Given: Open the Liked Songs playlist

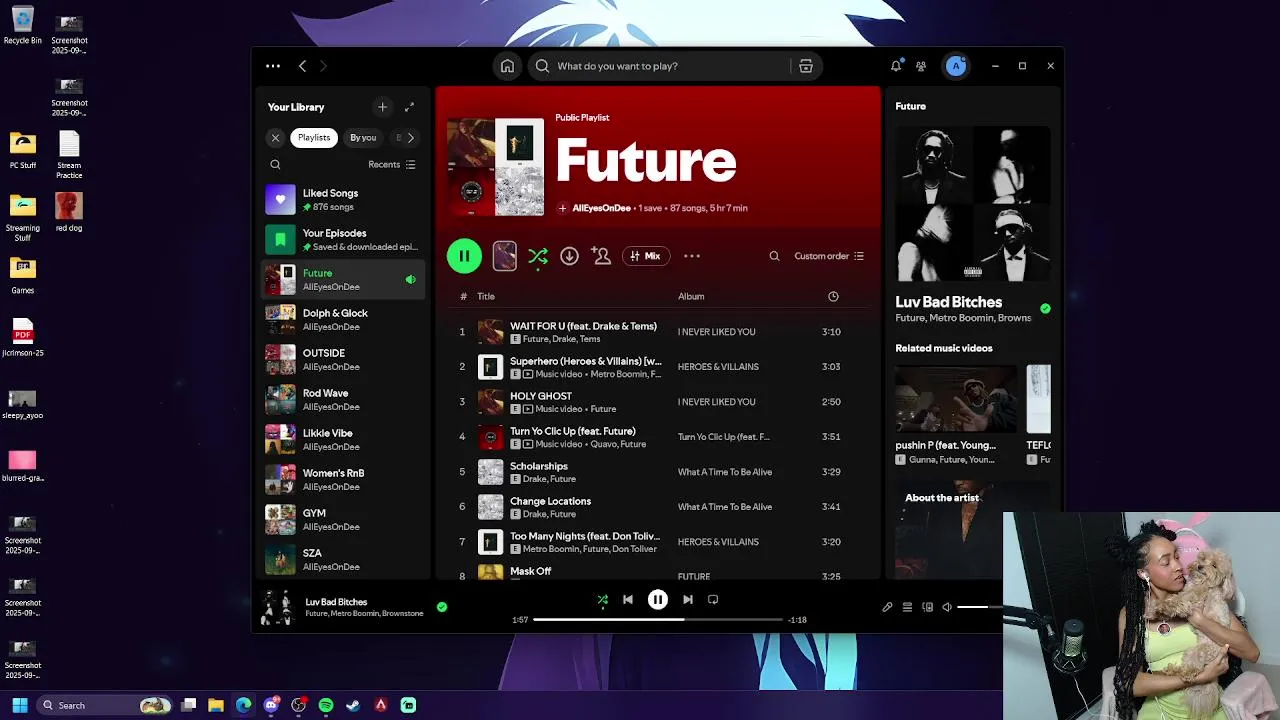Looking at the screenshot, I should point(343,200).
